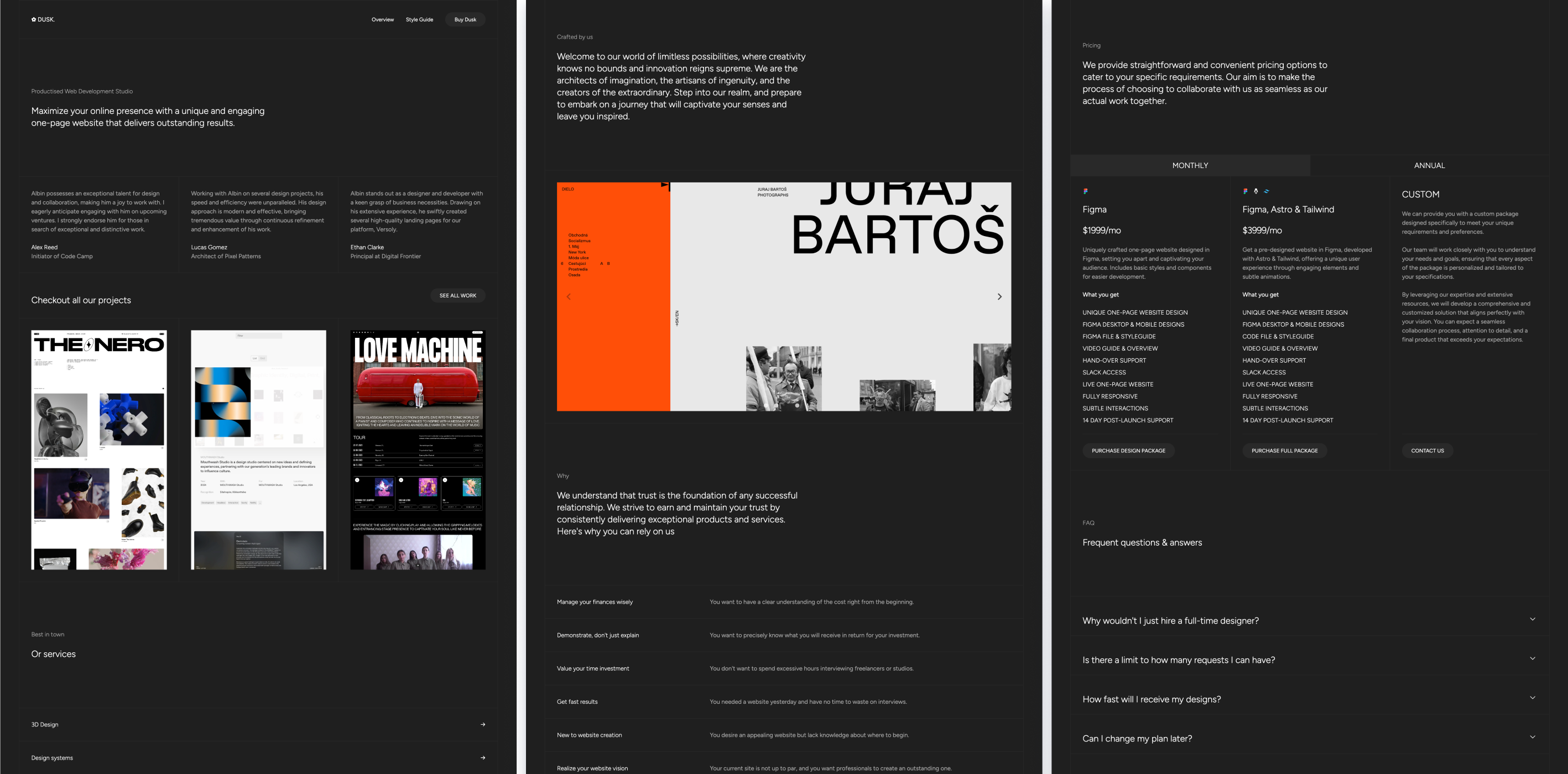Click THE NERO project thumbnail

click(97, 449)
